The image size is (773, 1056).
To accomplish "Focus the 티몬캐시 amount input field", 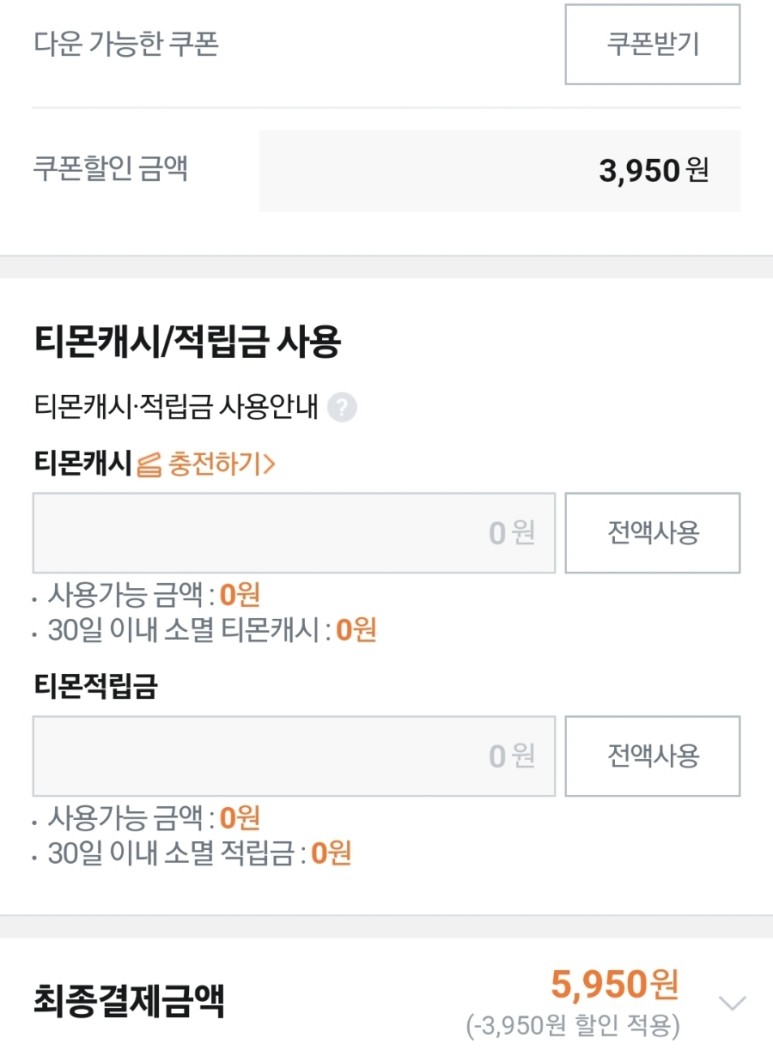I will pos(293,533).
